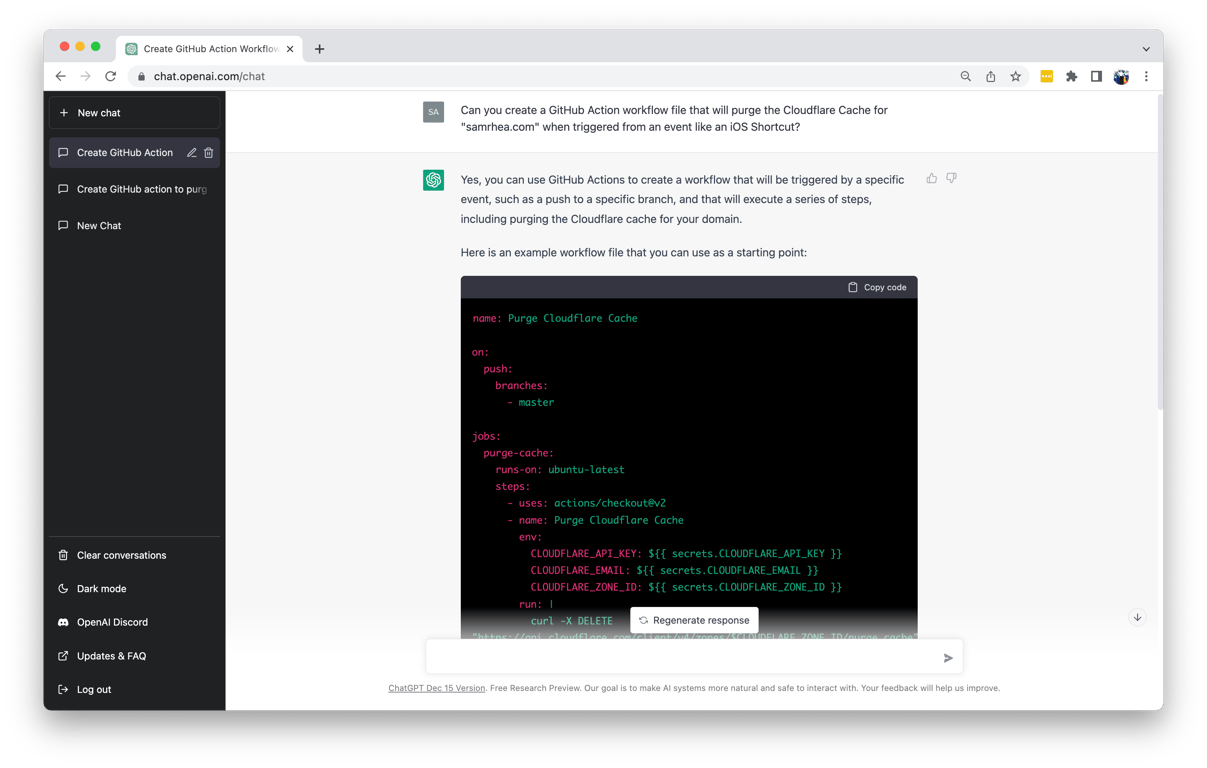
Task: Click the thumbs up feedback icon
Action: (x=932, y=178)
